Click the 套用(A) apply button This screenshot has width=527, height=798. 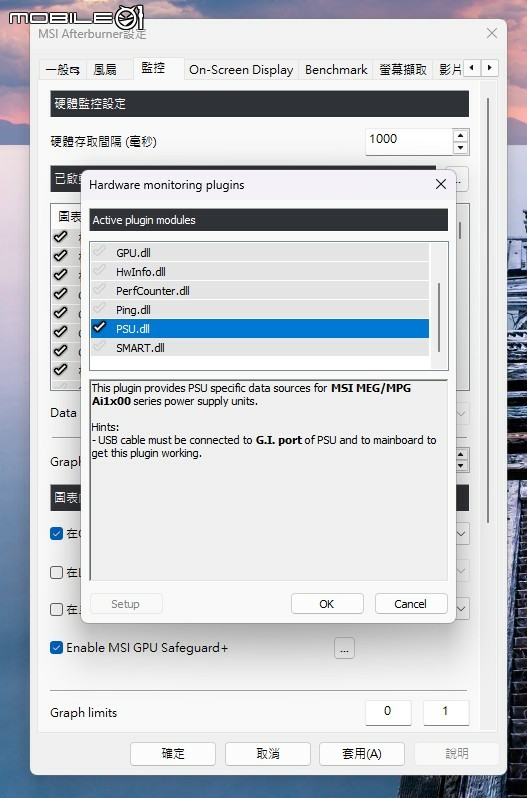[362, 754]
